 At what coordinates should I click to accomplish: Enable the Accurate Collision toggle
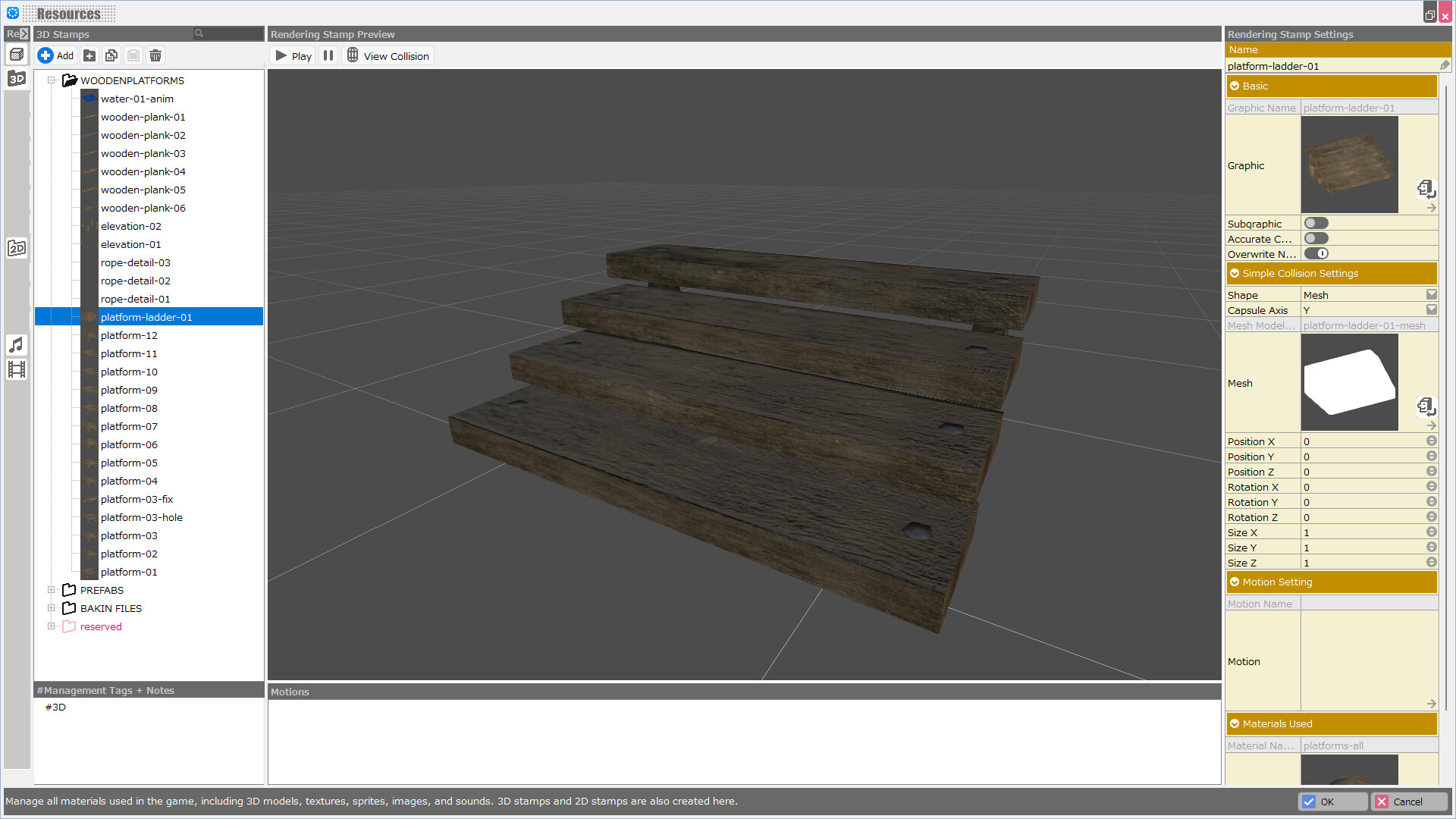(1316, 238)
